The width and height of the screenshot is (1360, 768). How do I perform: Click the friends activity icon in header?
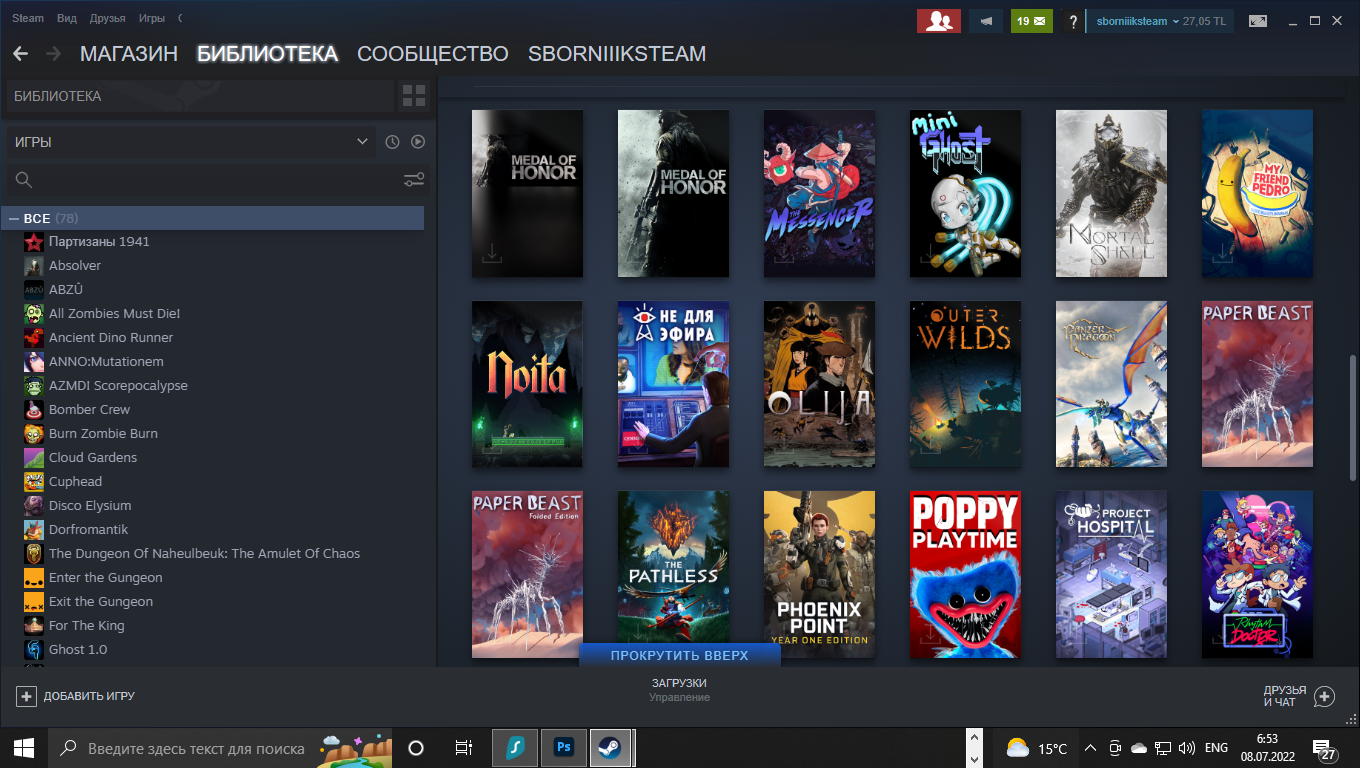[x=938, y=21]
